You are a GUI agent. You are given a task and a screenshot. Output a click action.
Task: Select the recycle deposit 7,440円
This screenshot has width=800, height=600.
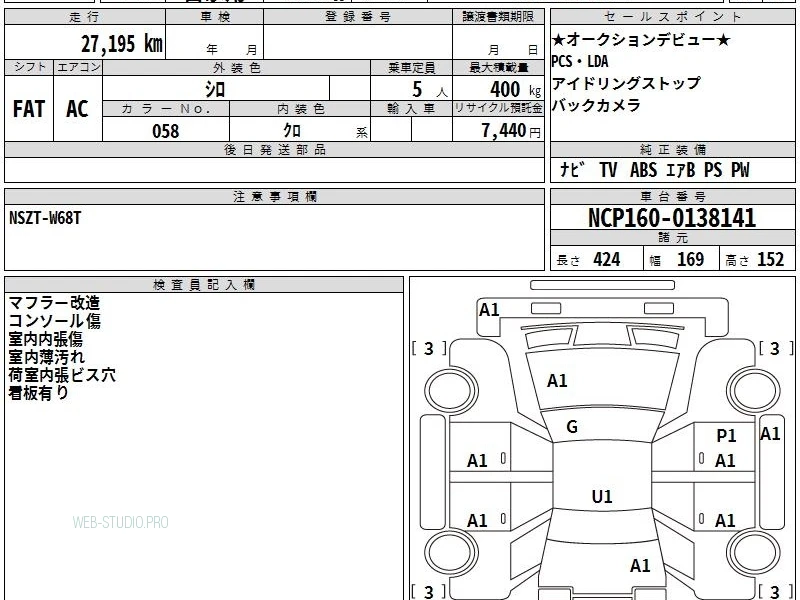coord(511,131)
